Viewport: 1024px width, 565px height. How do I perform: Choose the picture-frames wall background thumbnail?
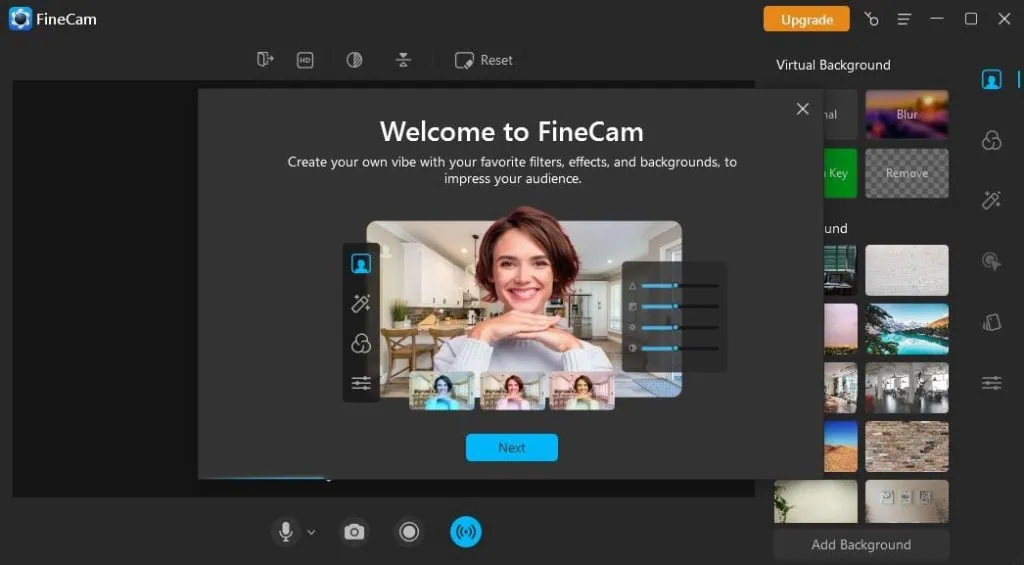906,501
